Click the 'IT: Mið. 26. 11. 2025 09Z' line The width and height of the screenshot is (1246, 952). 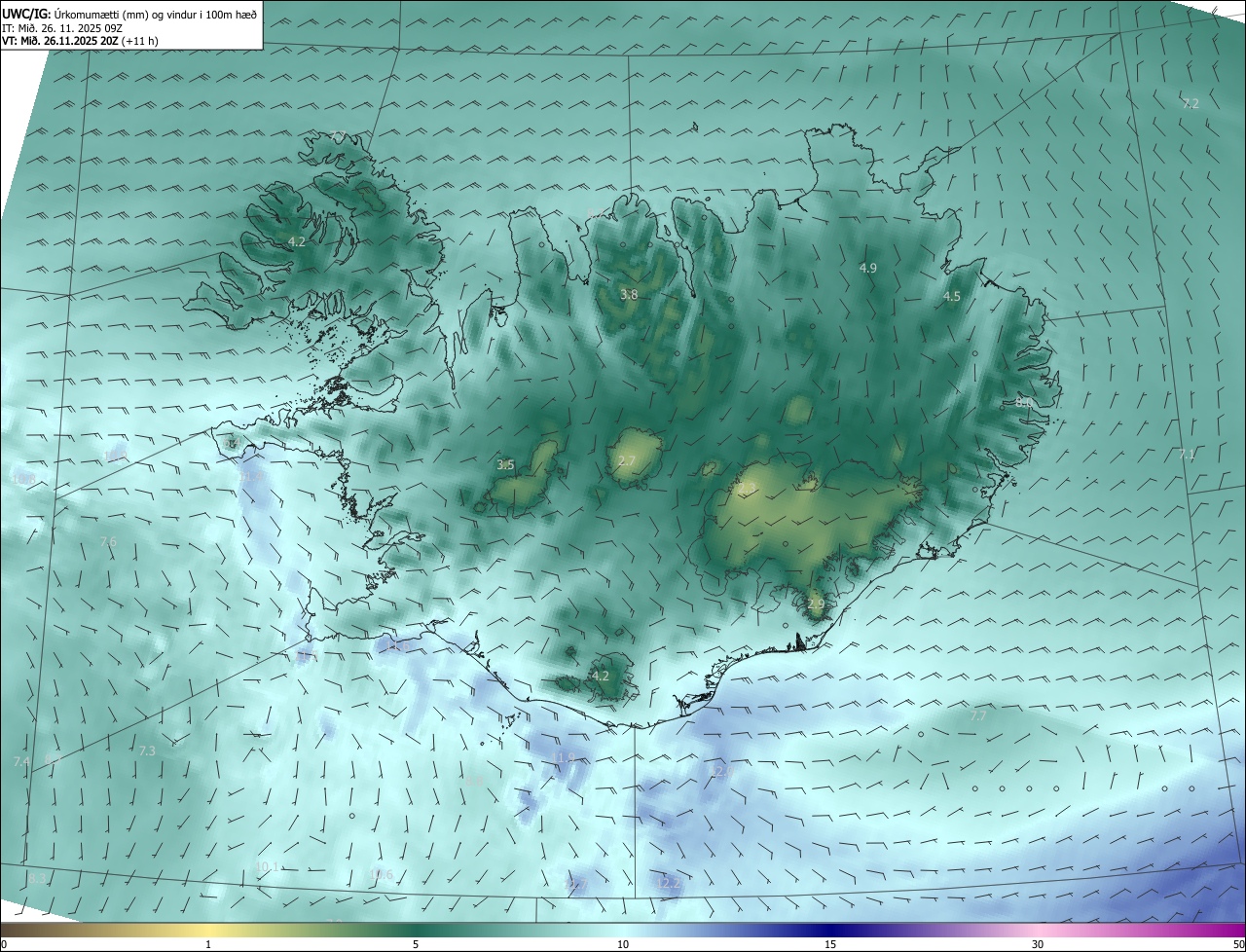coord(62,28)
